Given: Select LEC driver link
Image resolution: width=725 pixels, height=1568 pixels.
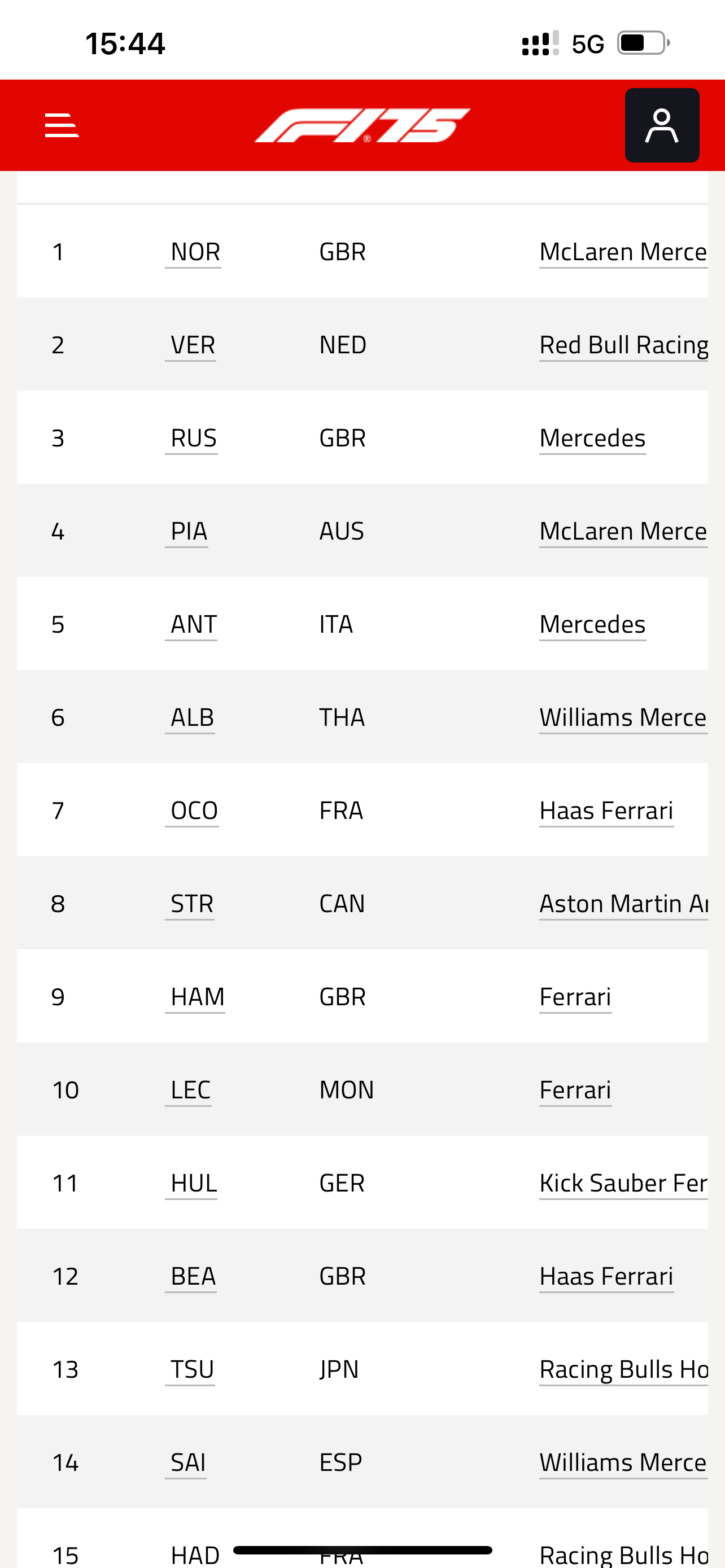Looking at the screenshot, I should pos(190,1090).
